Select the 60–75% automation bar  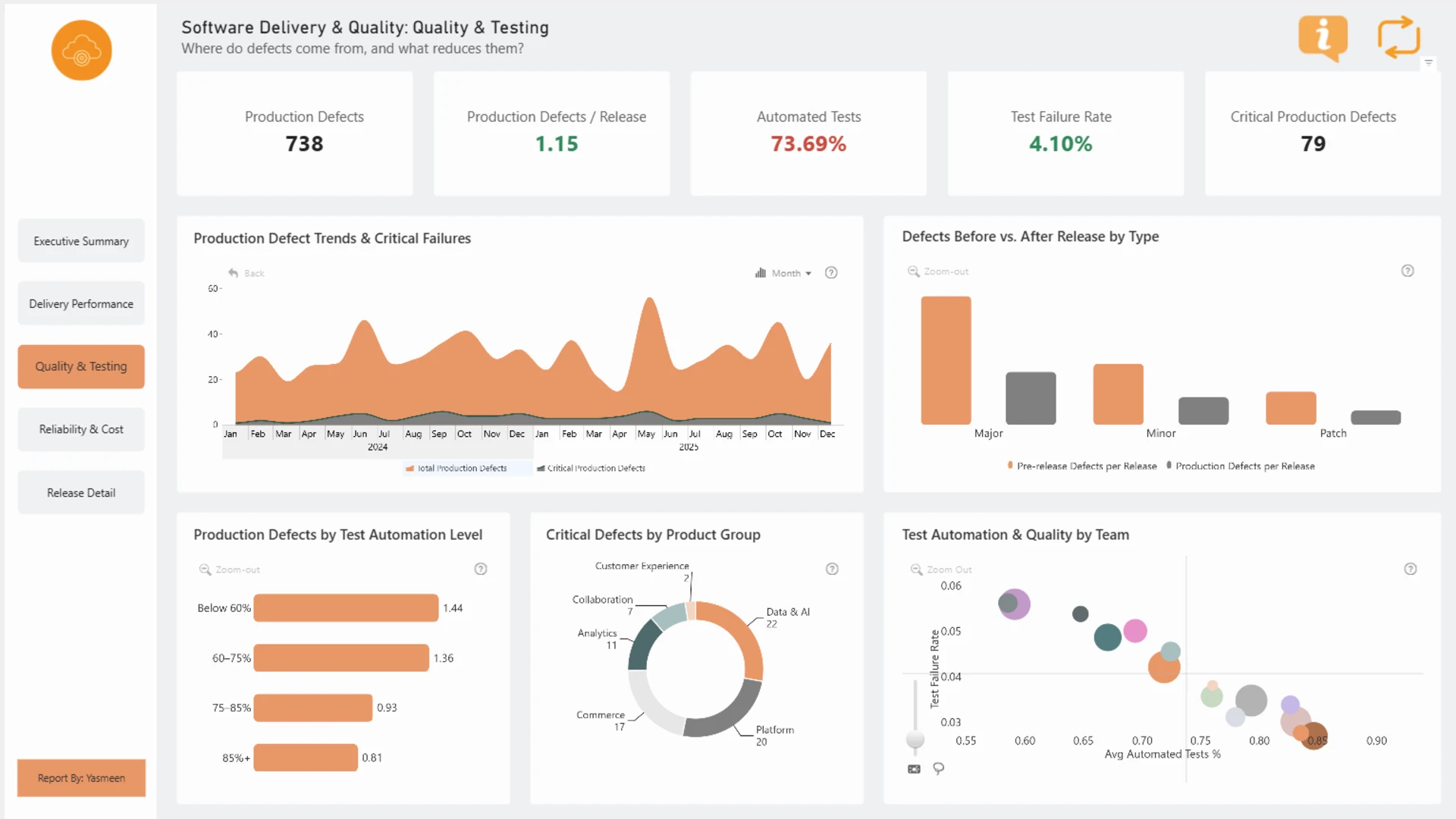(x=341, y=658)
